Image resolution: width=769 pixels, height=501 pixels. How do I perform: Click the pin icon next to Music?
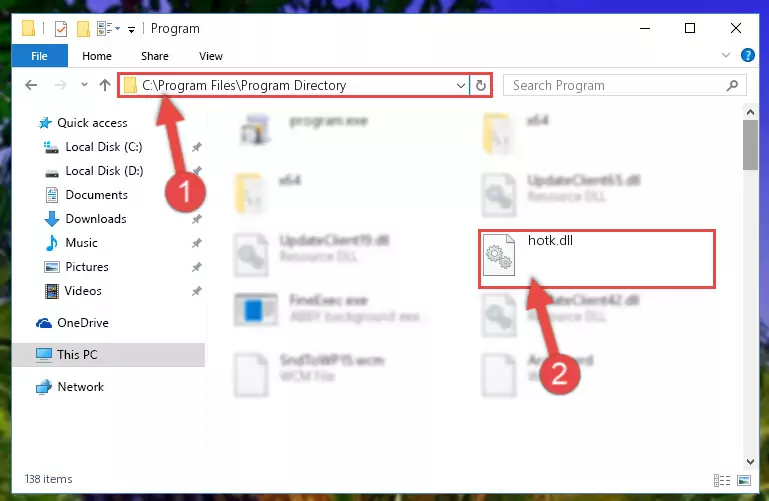tap(197, 243)
